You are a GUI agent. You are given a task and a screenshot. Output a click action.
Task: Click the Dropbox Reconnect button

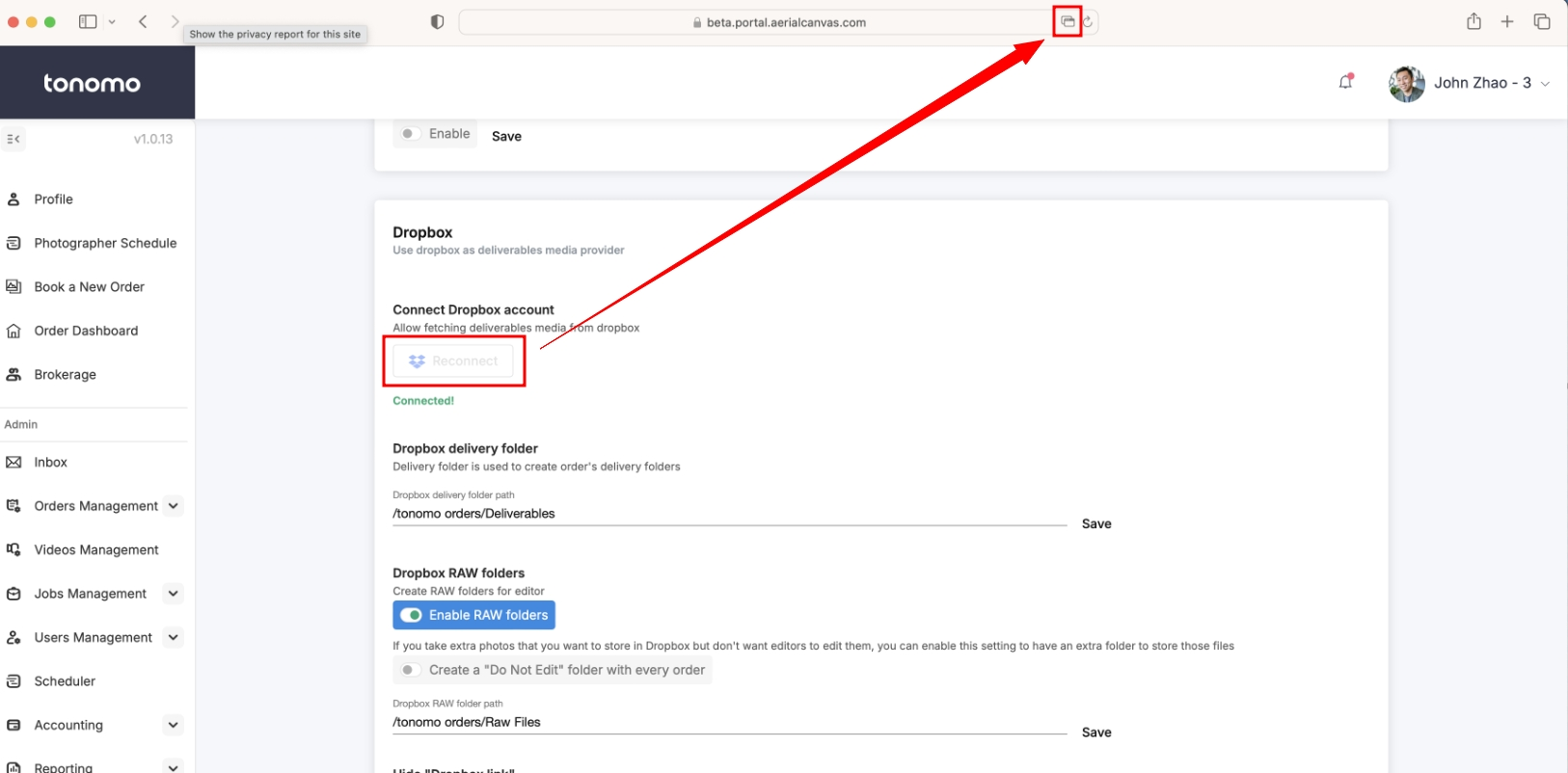point(453,360)
